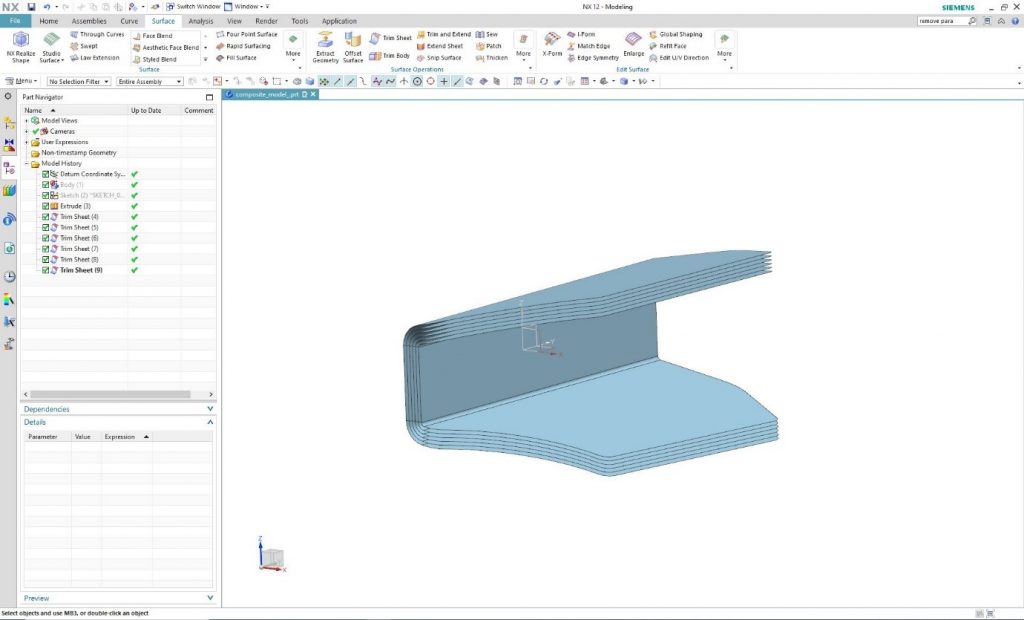Click the Save icon in title bar
Screen dimensions: 1024x620
[x=32, y=7]
